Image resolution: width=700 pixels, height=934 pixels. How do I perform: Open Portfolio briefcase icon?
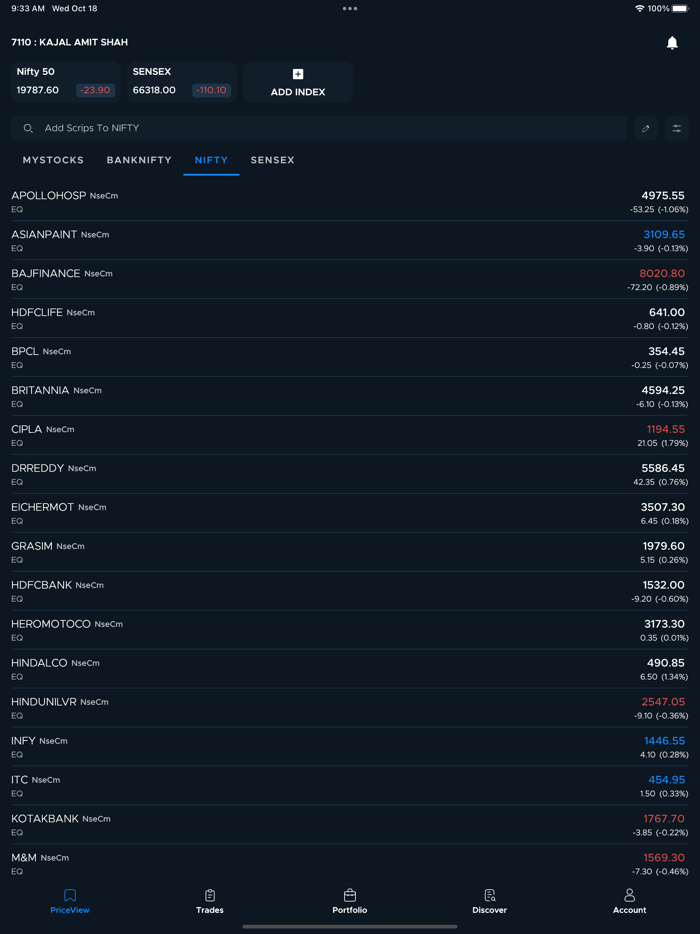[x=350, y=895]
